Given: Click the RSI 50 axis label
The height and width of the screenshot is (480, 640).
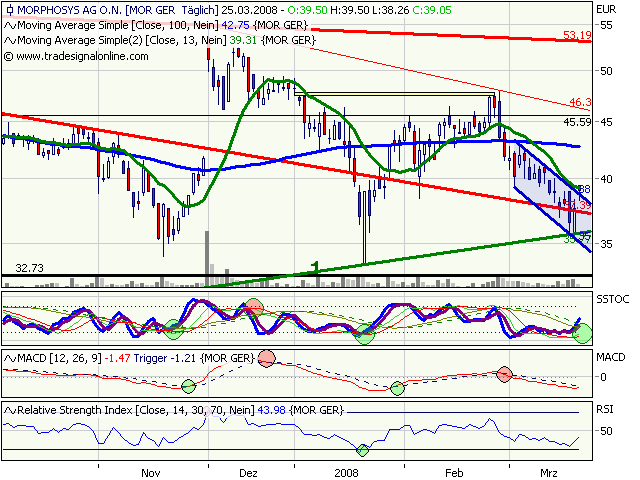Looking at the screenshot, I should point(606,431).
